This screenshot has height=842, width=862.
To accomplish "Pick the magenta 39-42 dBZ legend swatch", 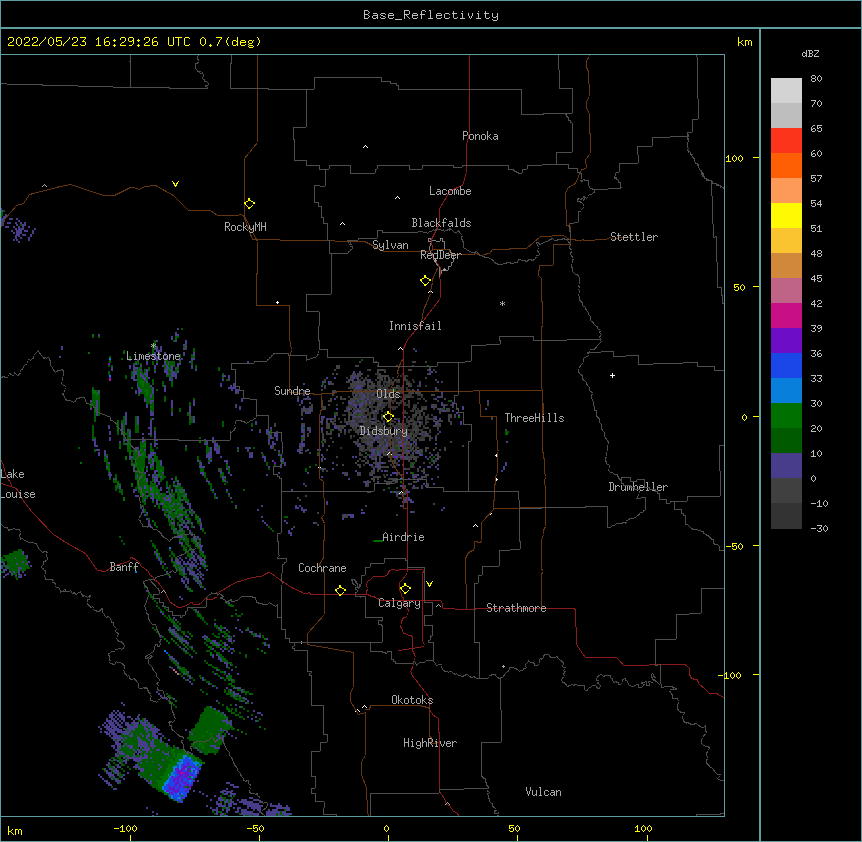I will (786, 315).
